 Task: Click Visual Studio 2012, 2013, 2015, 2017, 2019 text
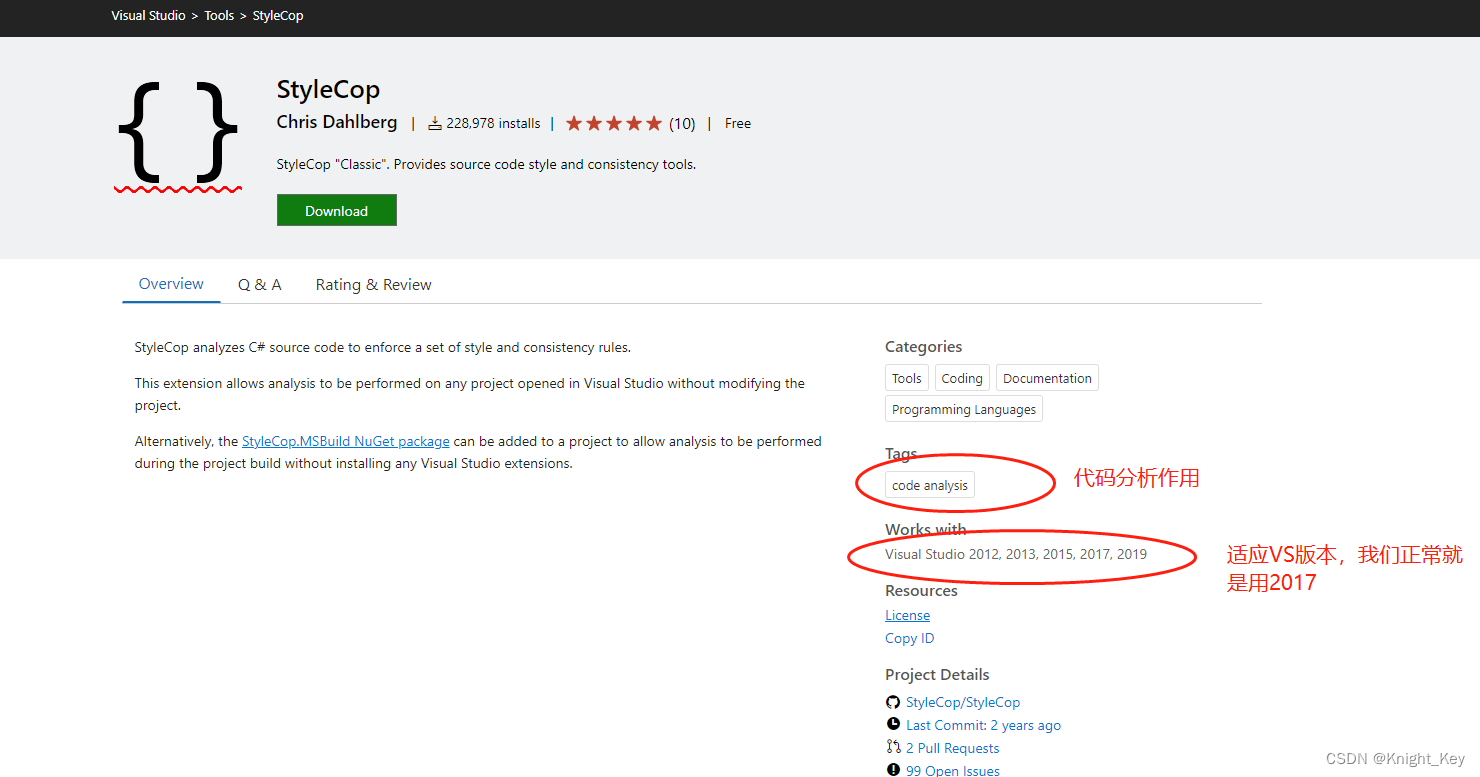coord(1016,554)
